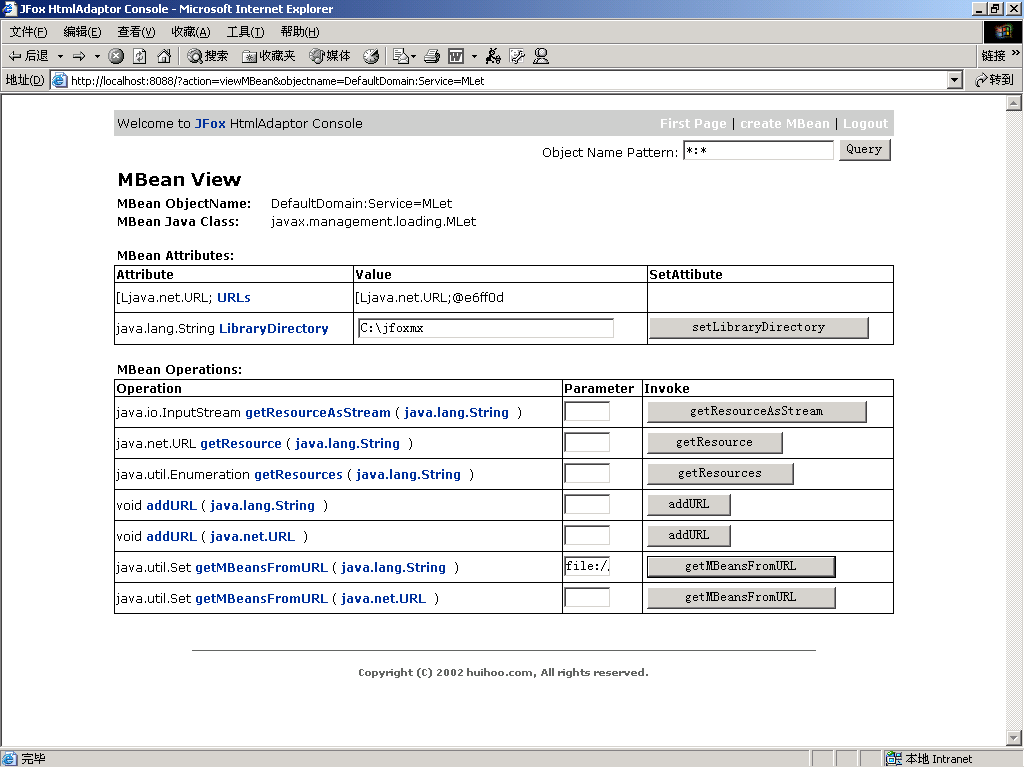
Task: Click the setLibraryDirectory button
Action: click(758, 328)
